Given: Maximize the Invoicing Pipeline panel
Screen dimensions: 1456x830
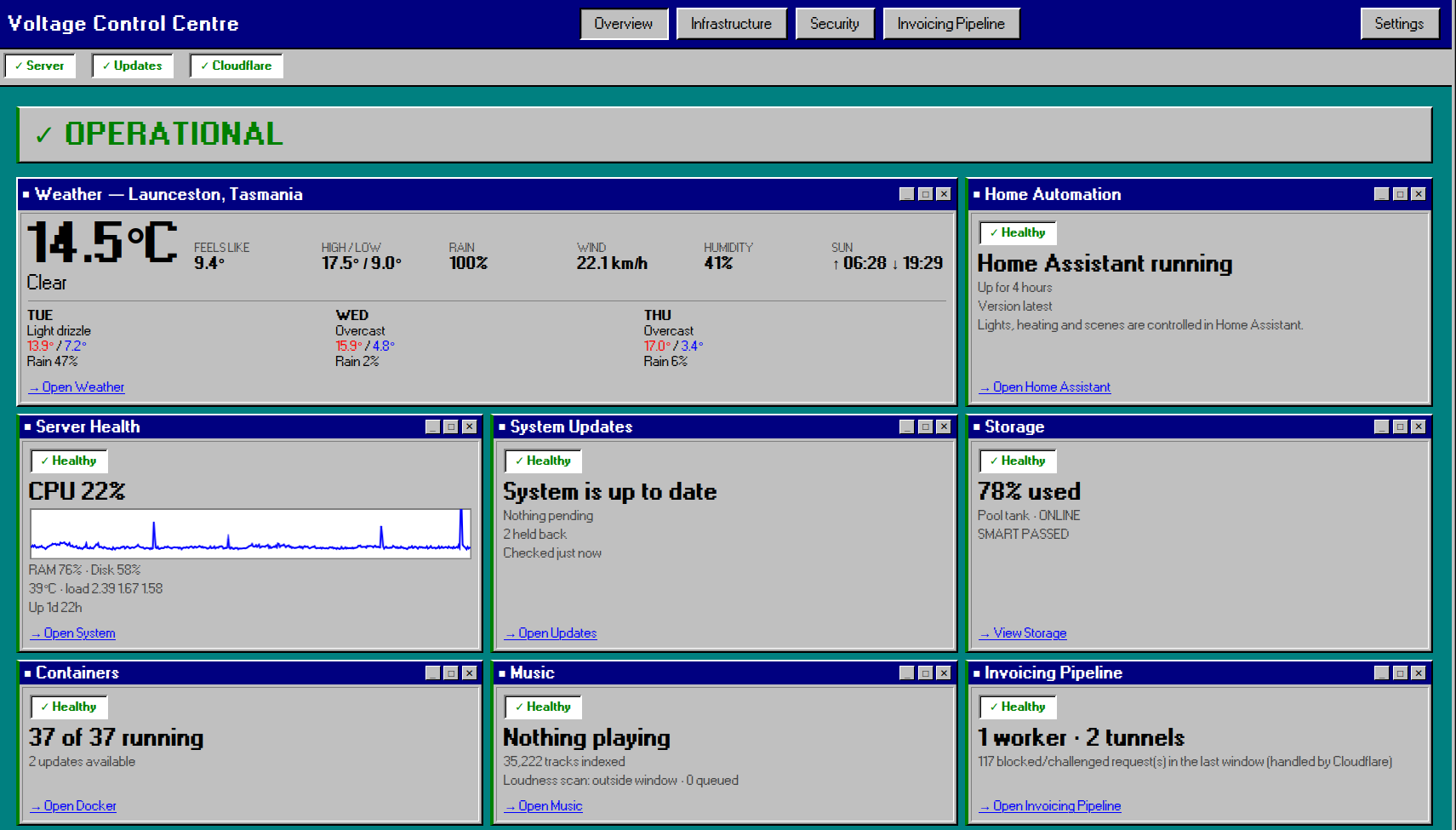Looking at the screenshot, I should coord(1401,673).
